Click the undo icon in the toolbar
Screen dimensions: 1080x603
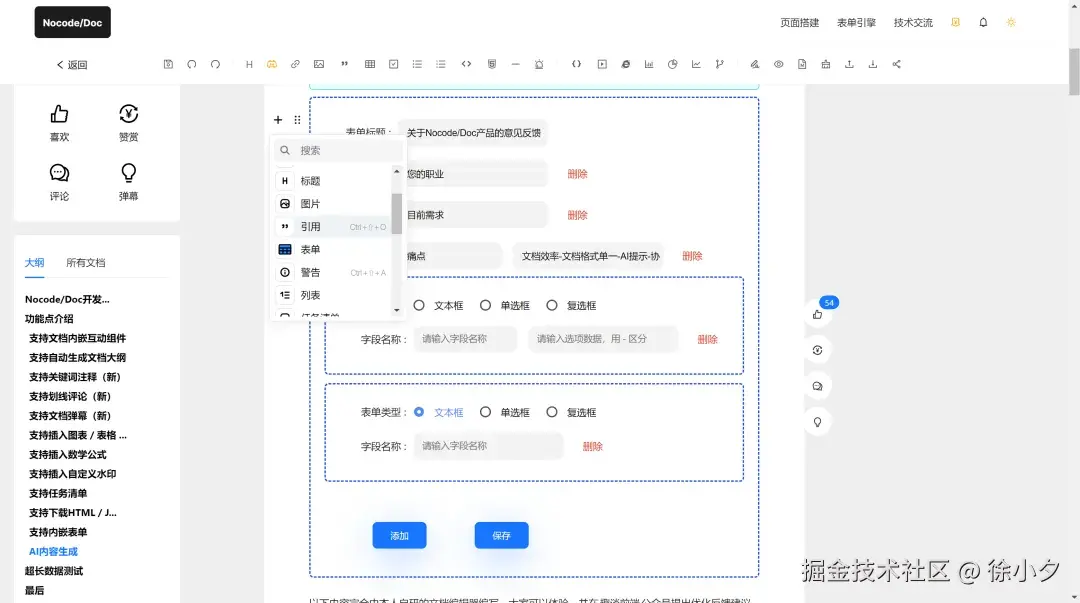point(192,63)
